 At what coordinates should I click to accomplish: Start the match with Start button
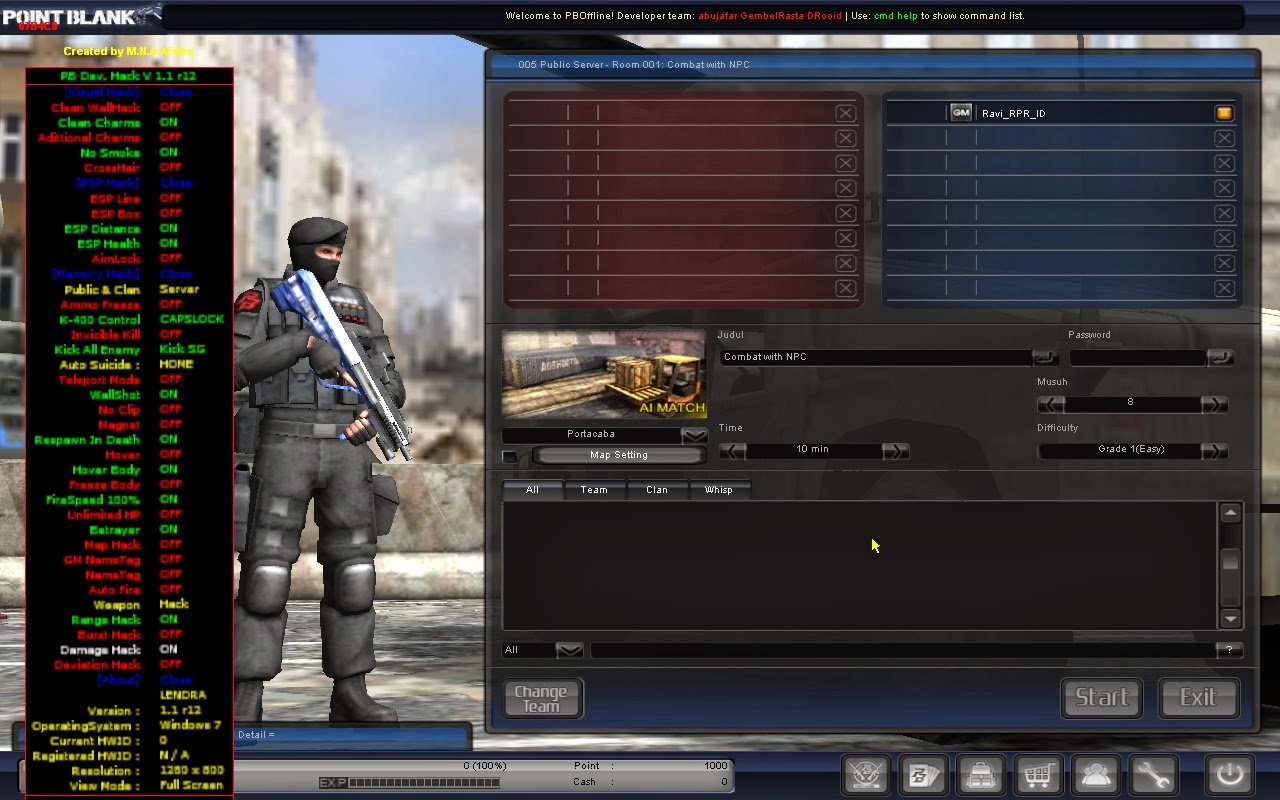pyautogui.click(x=1102, y=698)
